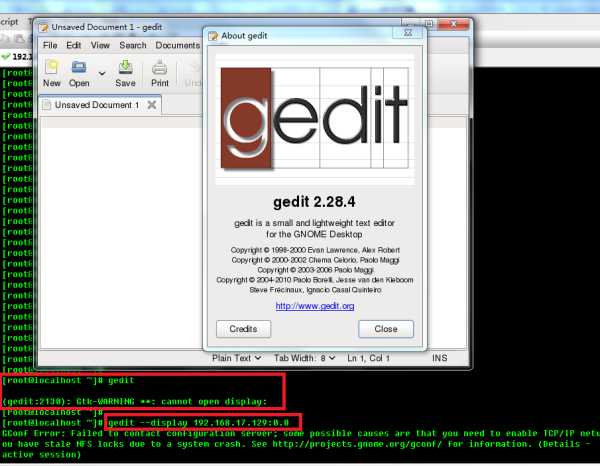Screen dimensions: 600x466
Task: Click the gedit window title bar icon
Action: click(x=43, y=27)
